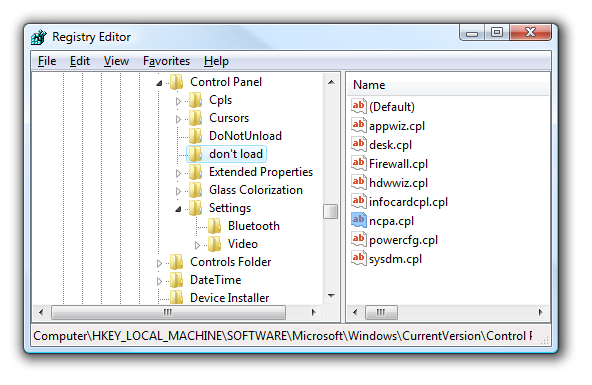592x385 pixels.
Task: Click the tree pane horizontal scrollbar thumb
Action: click(x=168, y=313)
